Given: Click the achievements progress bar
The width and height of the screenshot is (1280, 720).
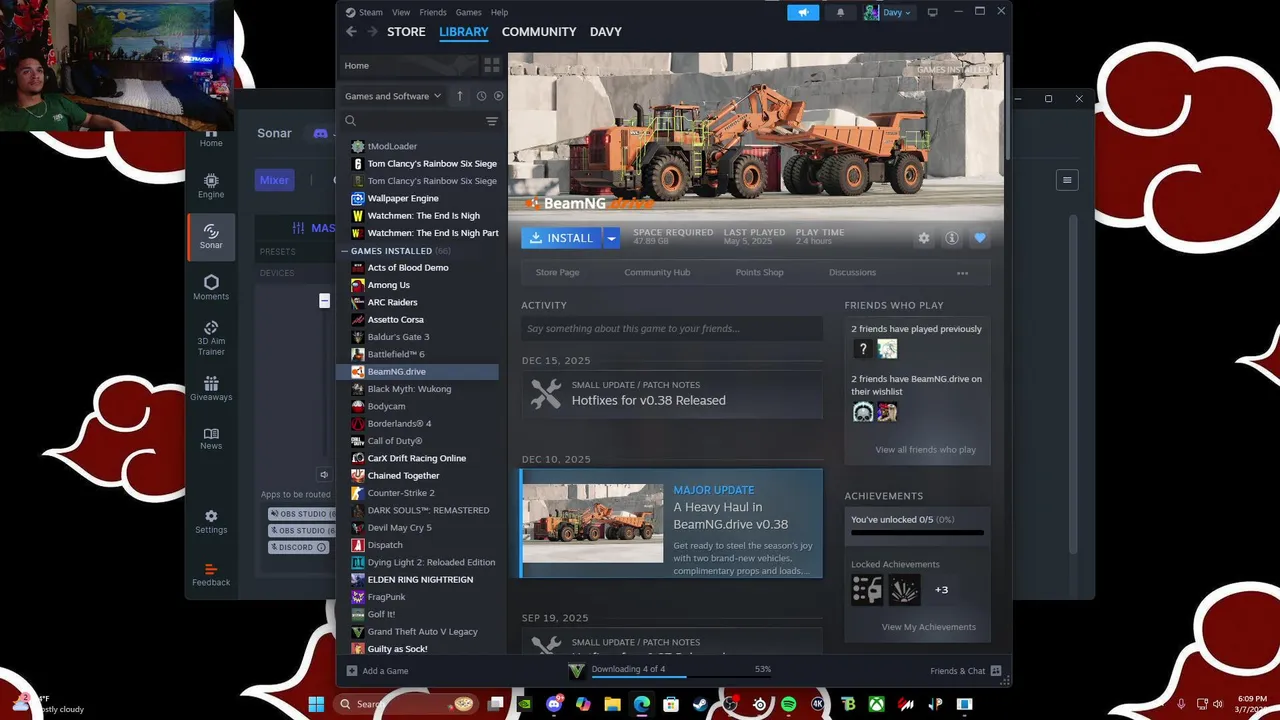Looking at the screenshot, I should [x=917, y=533].
